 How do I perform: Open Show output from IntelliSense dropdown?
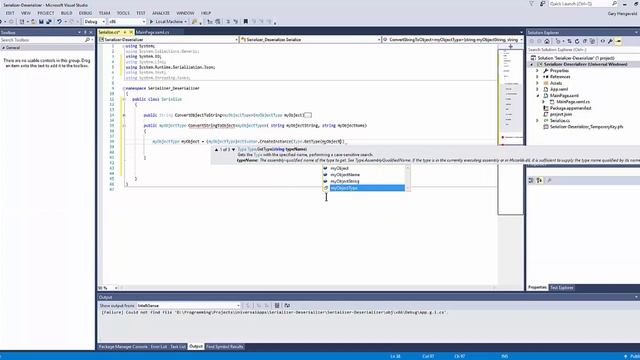coord(188,306)
